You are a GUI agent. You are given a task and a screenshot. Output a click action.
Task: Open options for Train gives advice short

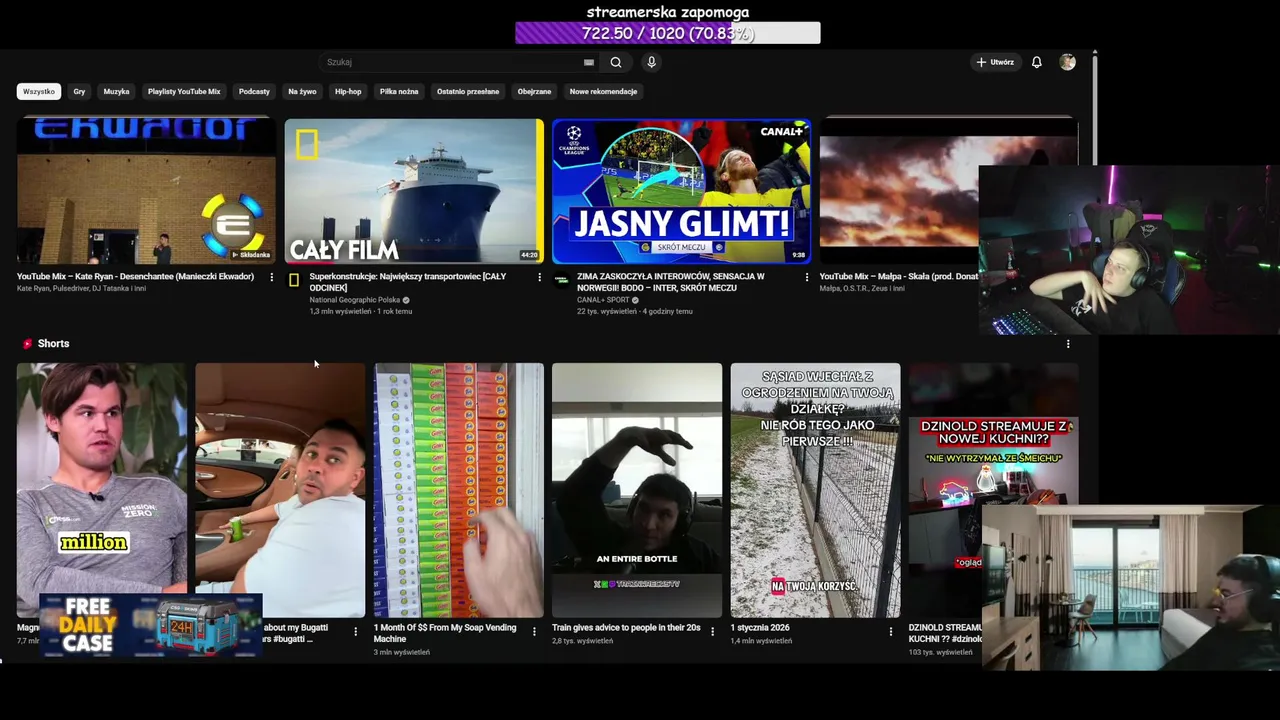click(712, 631)
